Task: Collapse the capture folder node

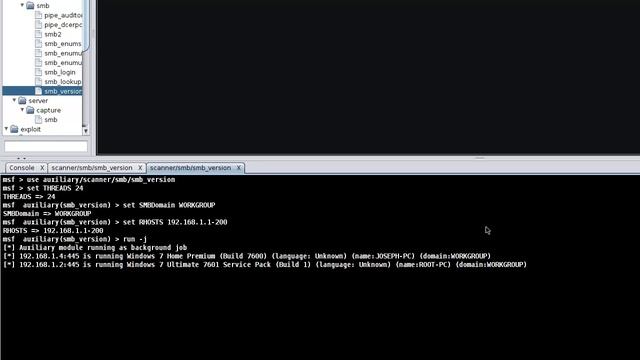Action: [22, 110]
